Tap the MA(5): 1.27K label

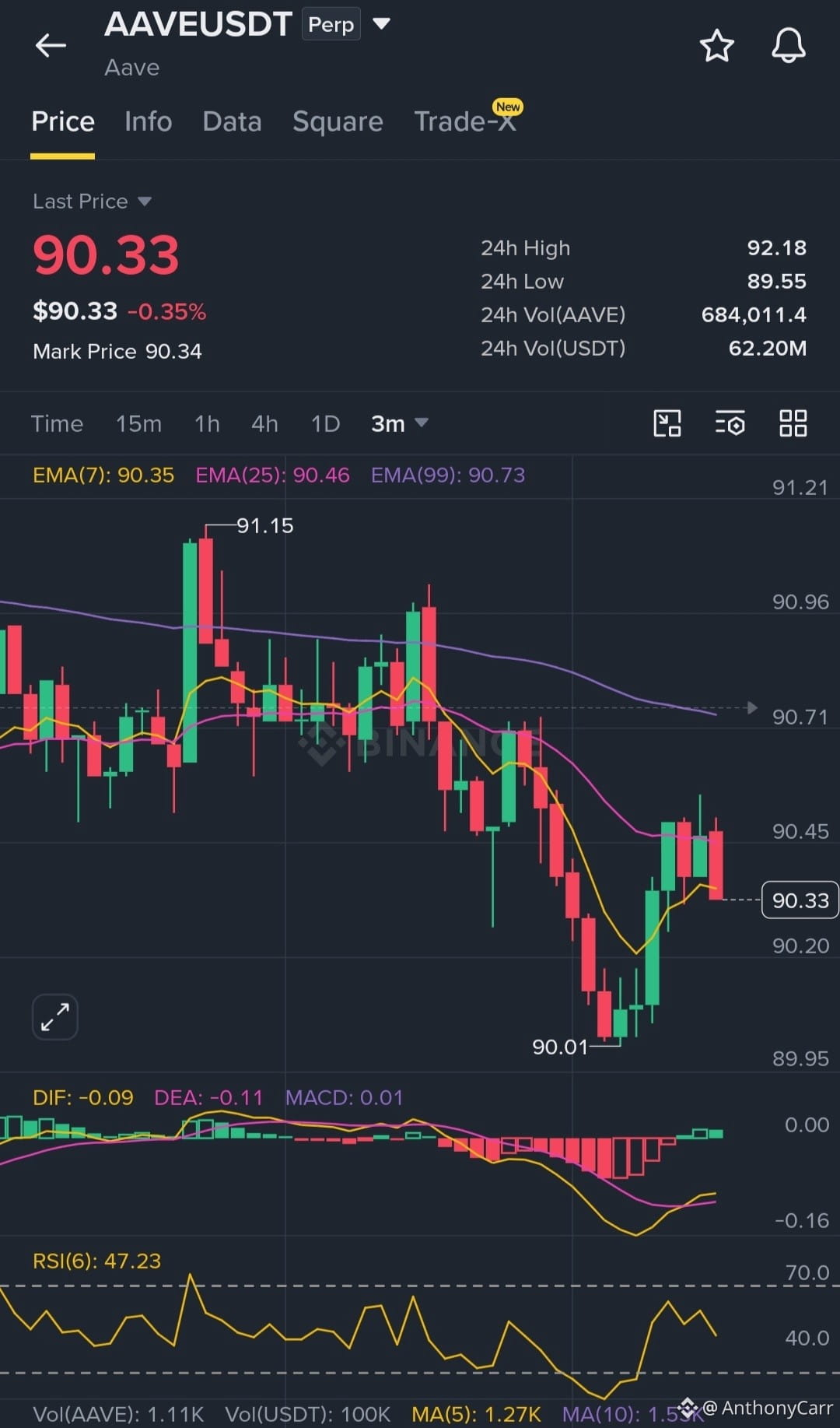coord(476,1414)
